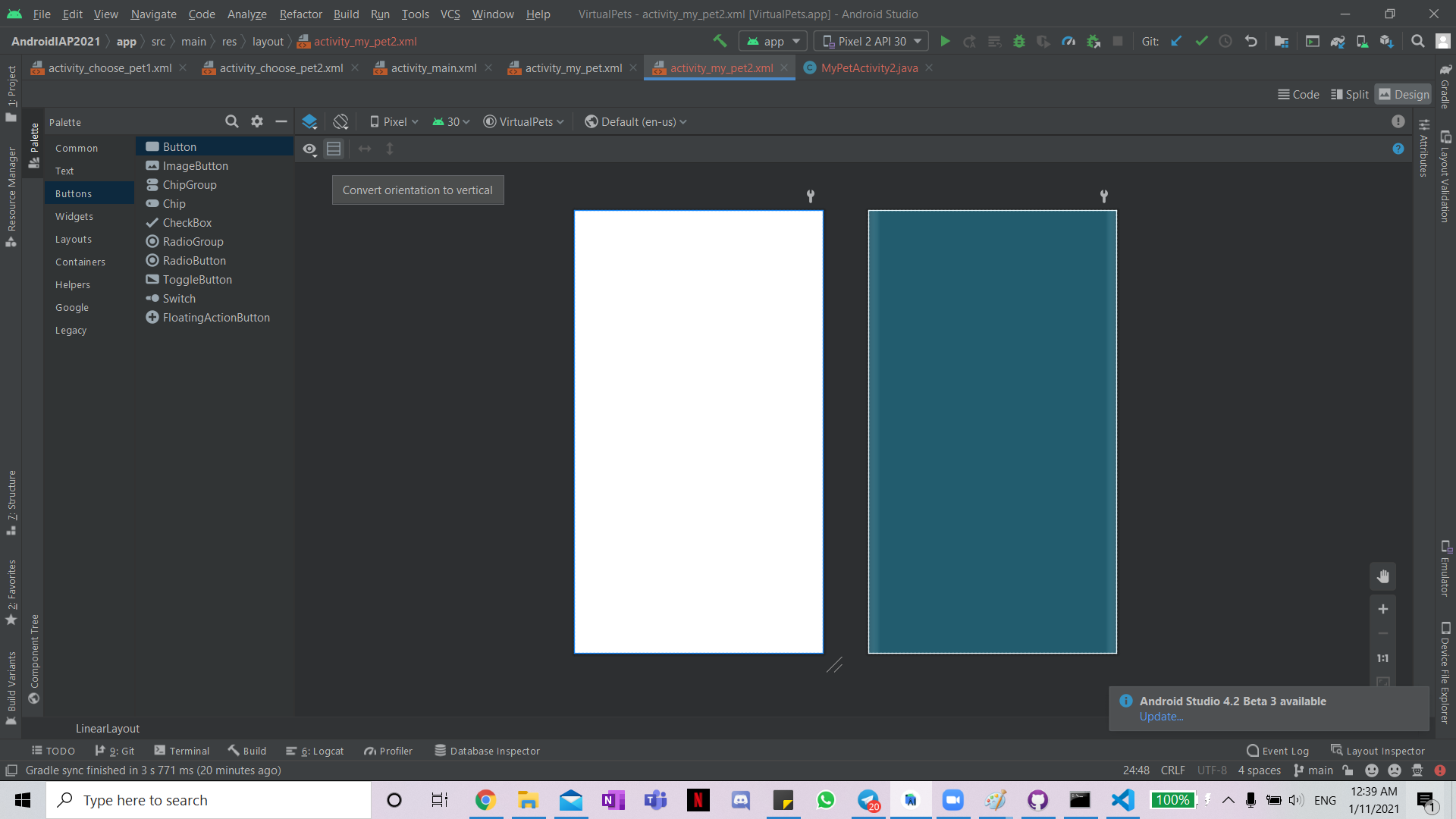Open the Refactor menu
The width and height of the screenshot is (1456, 819).
[300, 14]
